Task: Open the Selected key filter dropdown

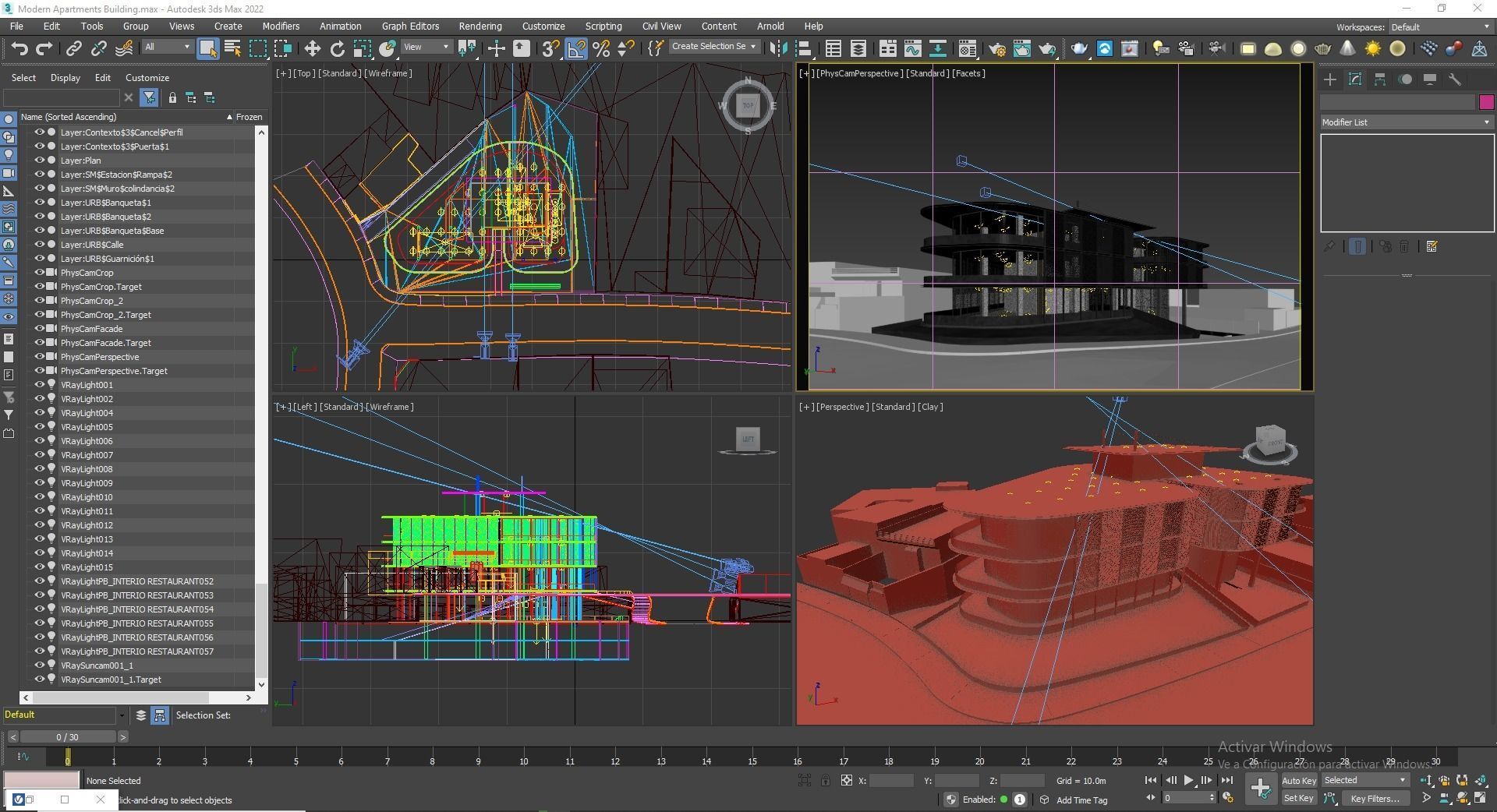Action: click(1365, 780)
